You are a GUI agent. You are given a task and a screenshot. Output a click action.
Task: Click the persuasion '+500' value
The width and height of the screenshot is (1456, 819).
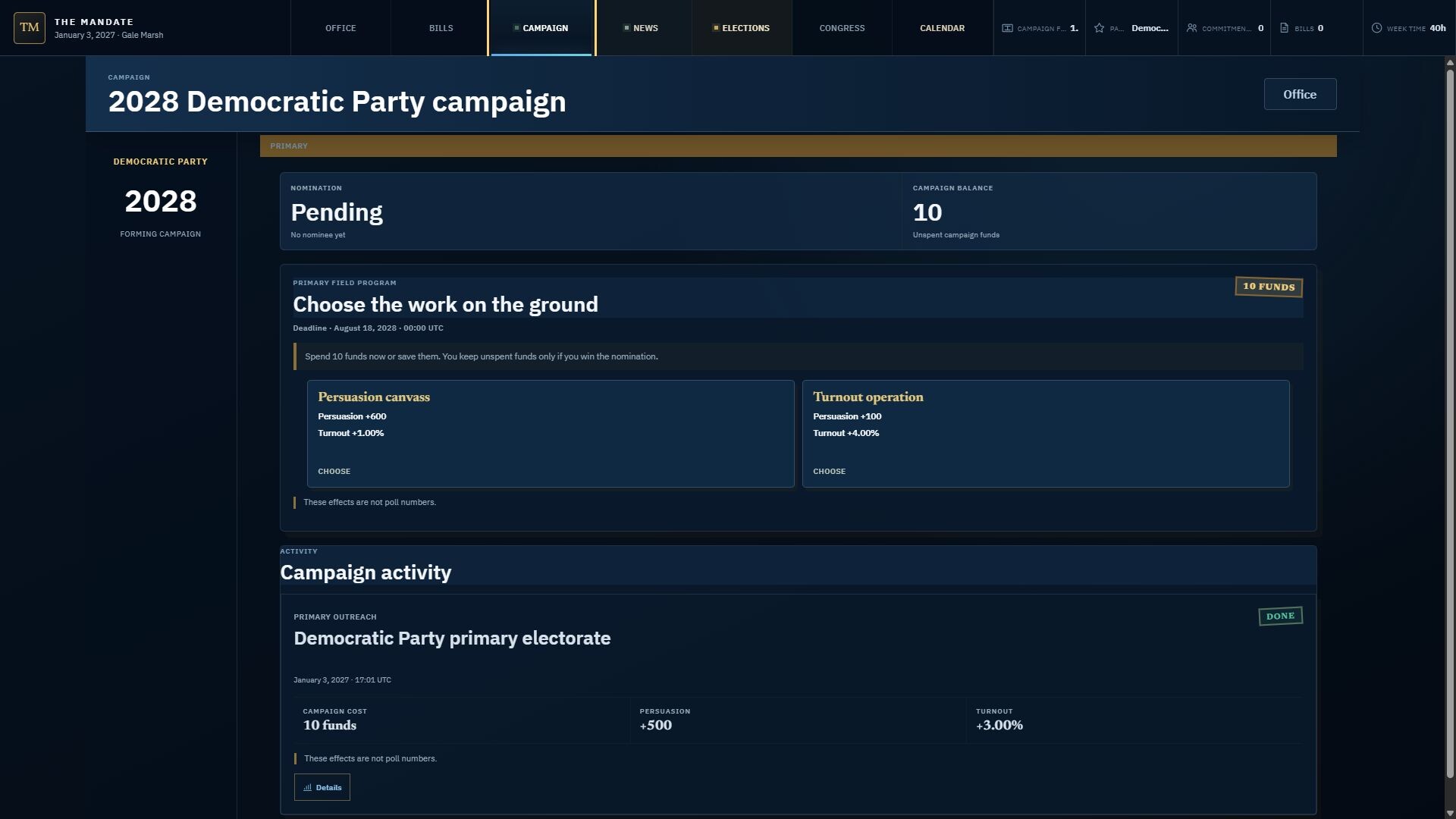(656, 726)
